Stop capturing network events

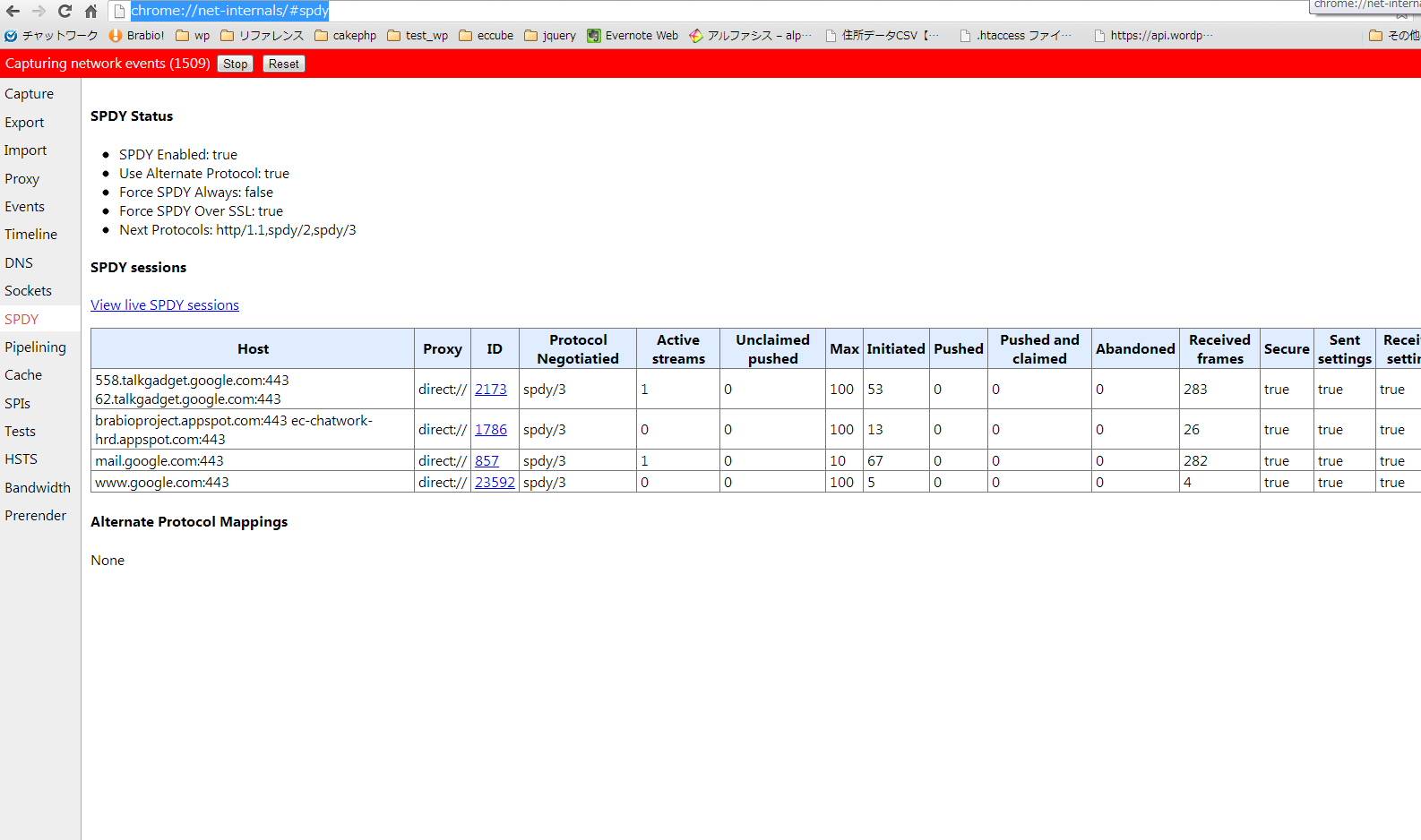[235, 64]
